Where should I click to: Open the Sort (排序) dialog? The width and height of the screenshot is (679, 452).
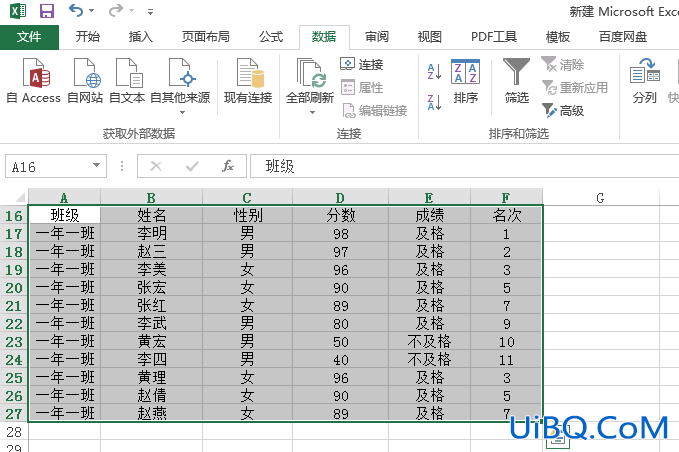[466, 82]
